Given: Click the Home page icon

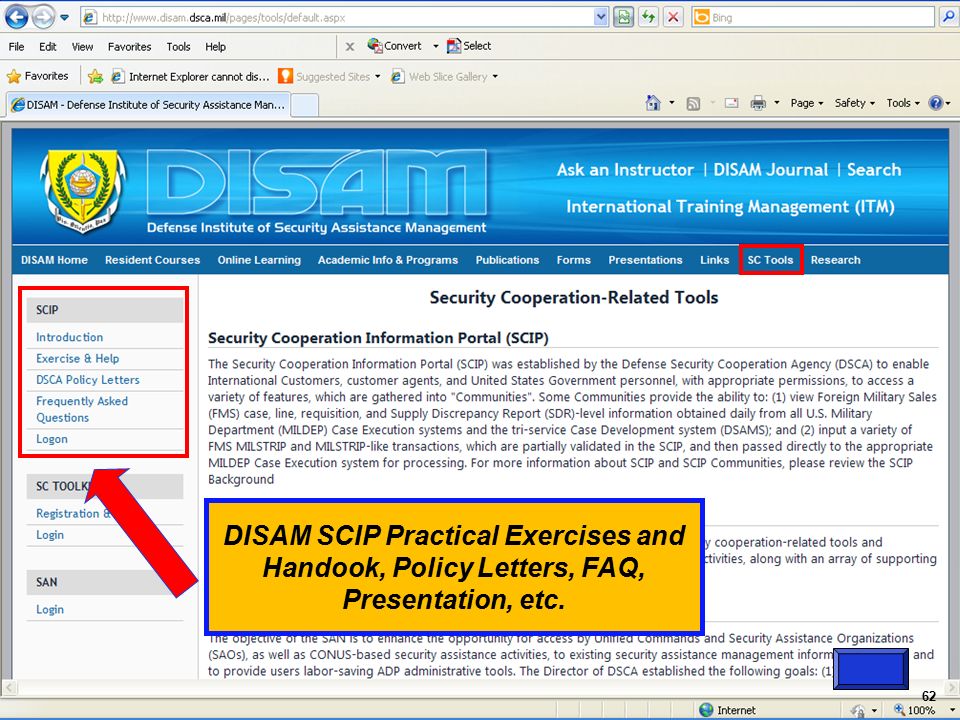Looking at the screenshot, I should 653,103.
